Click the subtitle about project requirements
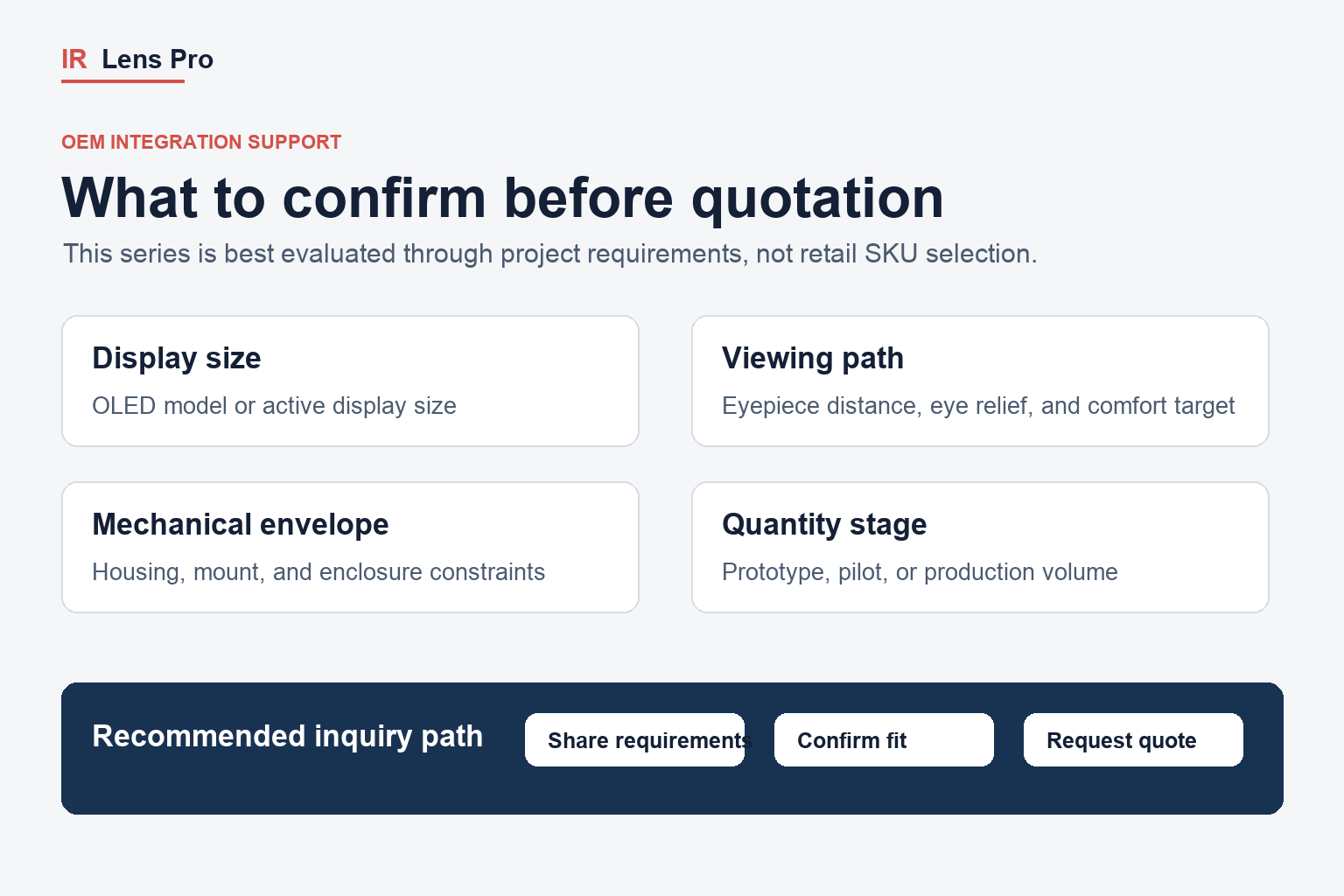 coord(549,254)
